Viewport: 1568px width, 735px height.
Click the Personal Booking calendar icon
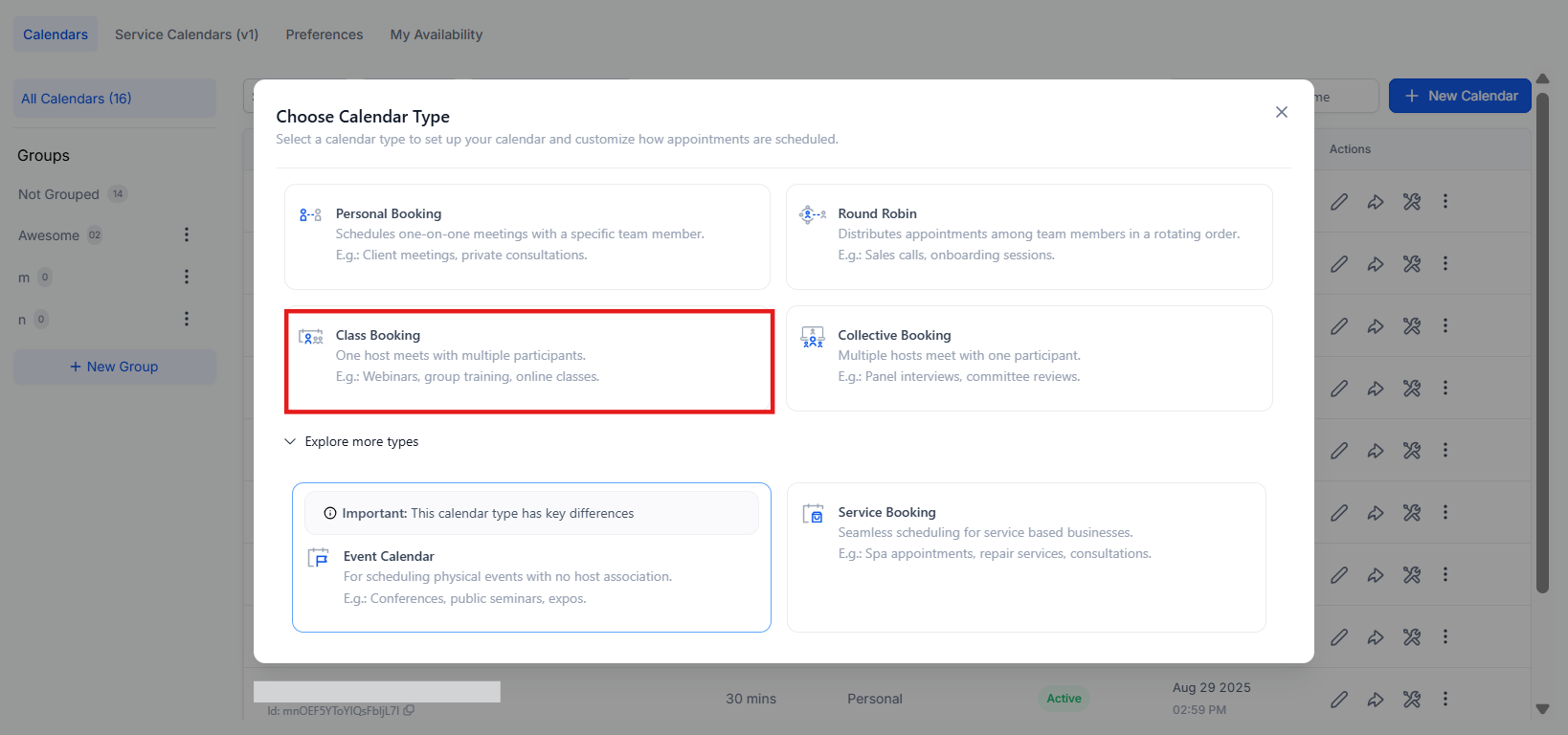point(310,215)
